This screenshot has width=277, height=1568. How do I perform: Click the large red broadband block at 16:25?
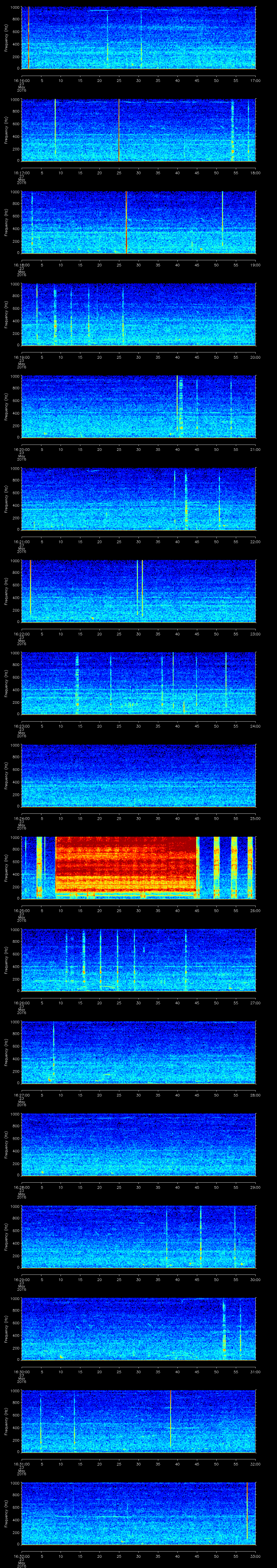pyautogui.click(x=126, y=865)
